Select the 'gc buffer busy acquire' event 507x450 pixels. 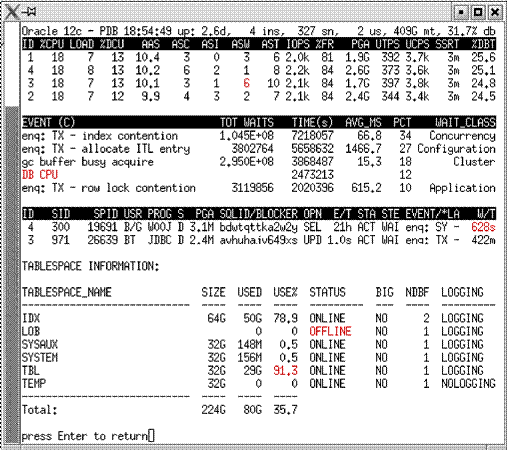point(88,162)
